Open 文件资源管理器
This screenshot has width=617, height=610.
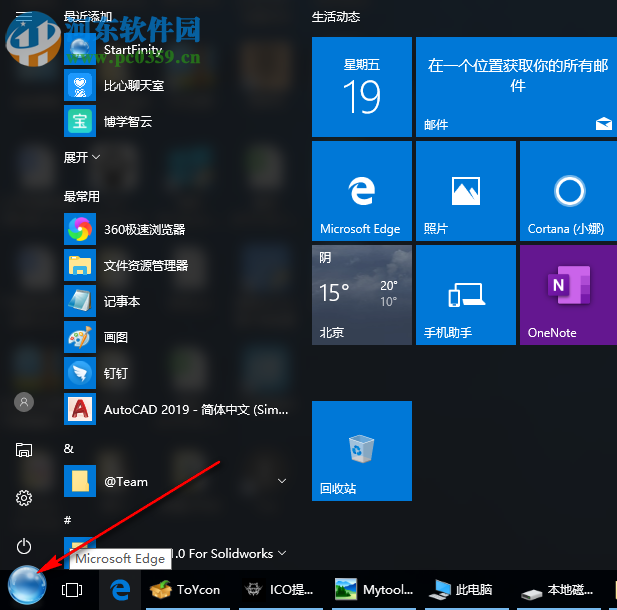click(x=177, y=265)
